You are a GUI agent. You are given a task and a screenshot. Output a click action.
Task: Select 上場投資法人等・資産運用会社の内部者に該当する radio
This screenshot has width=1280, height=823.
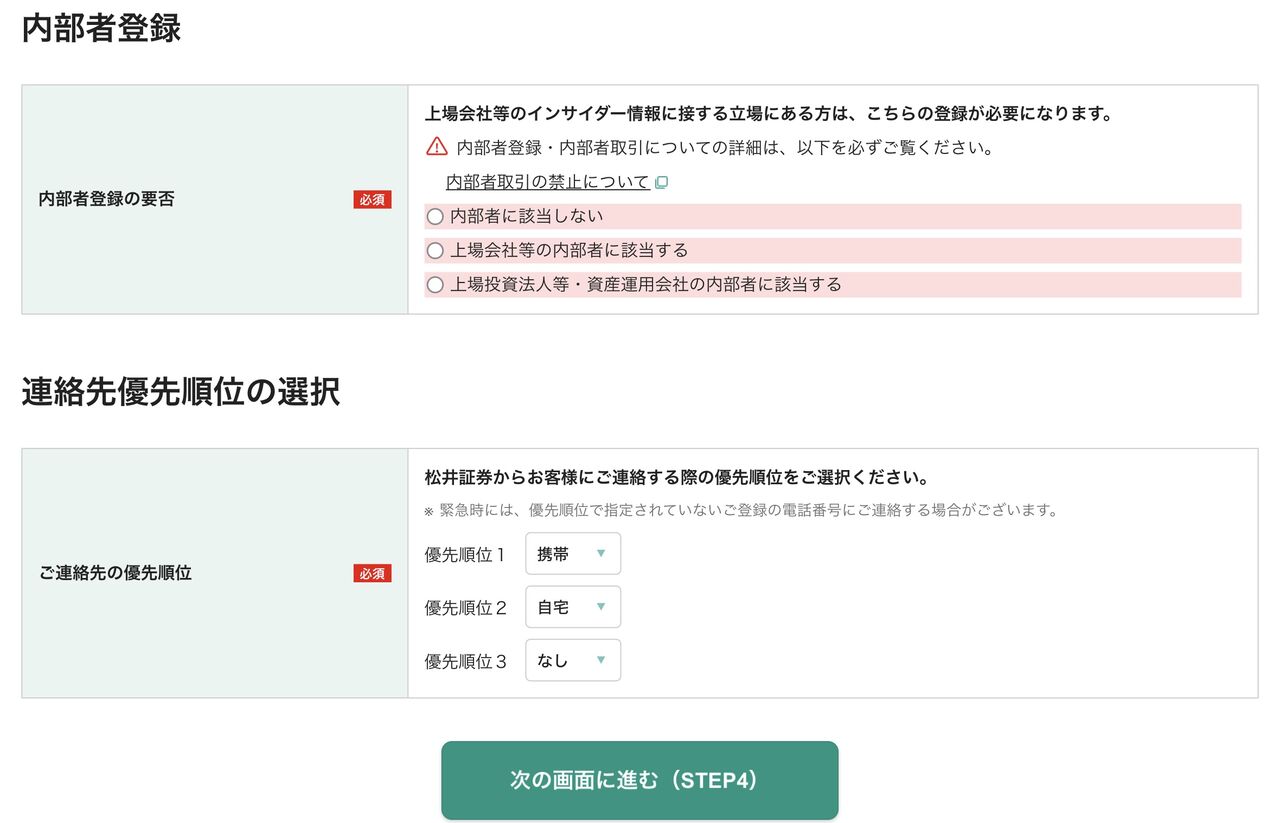[x=435, y=285]
